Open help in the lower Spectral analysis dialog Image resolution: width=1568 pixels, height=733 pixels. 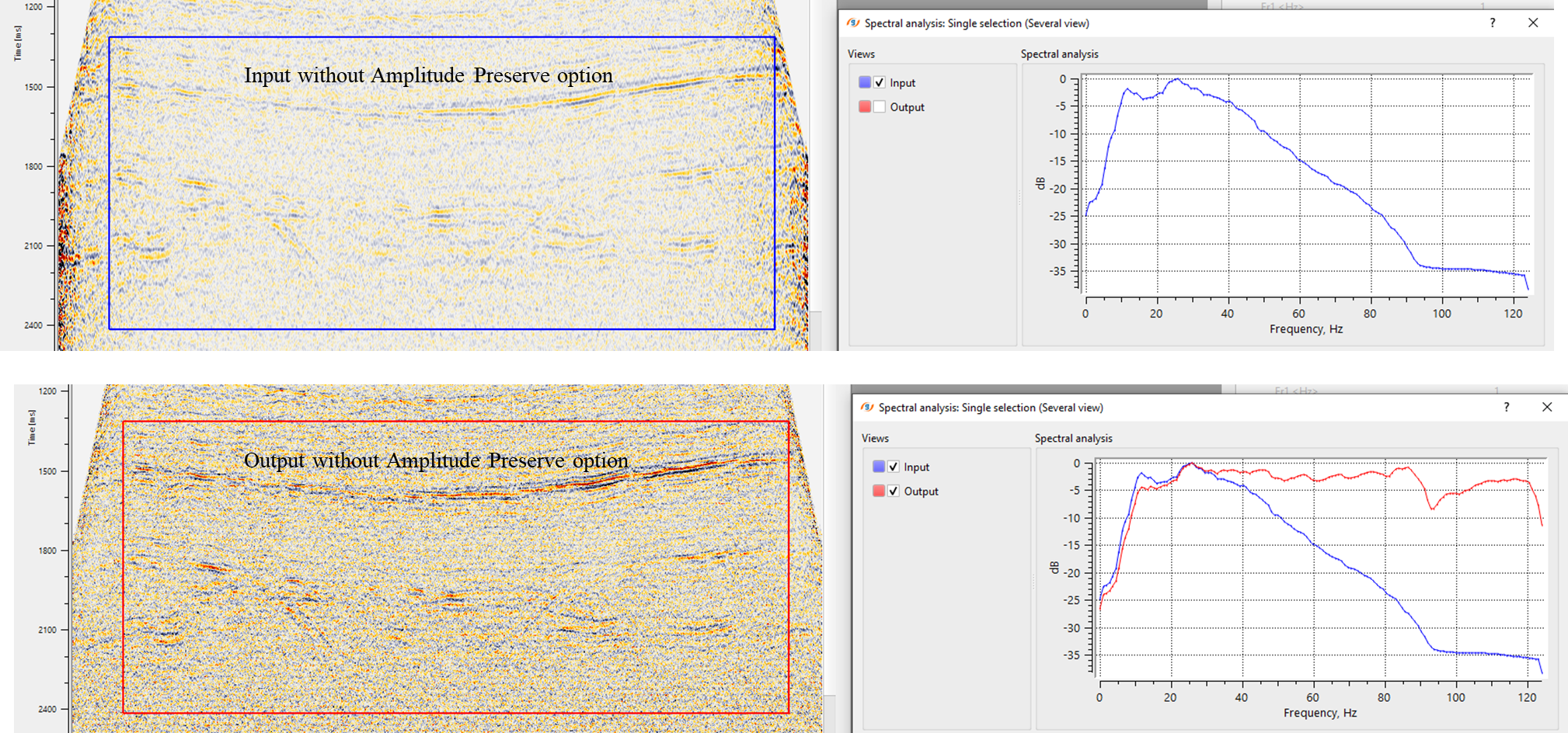[x=1506, y=408]
